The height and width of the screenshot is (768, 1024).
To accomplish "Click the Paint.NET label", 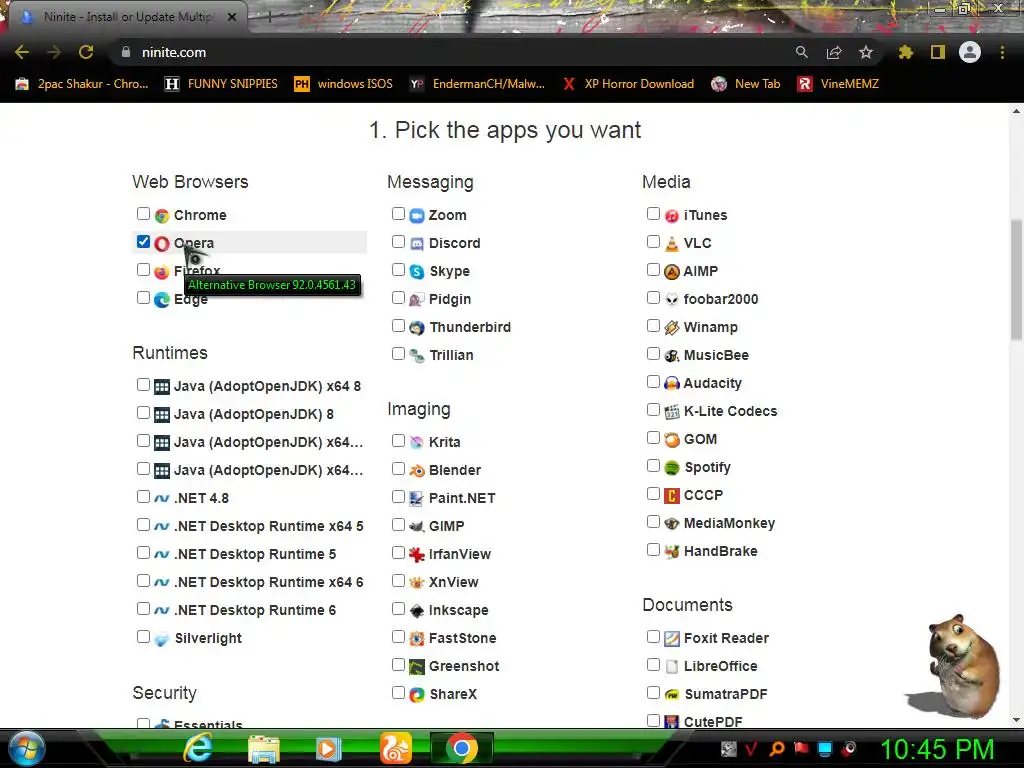I will 462,498.
